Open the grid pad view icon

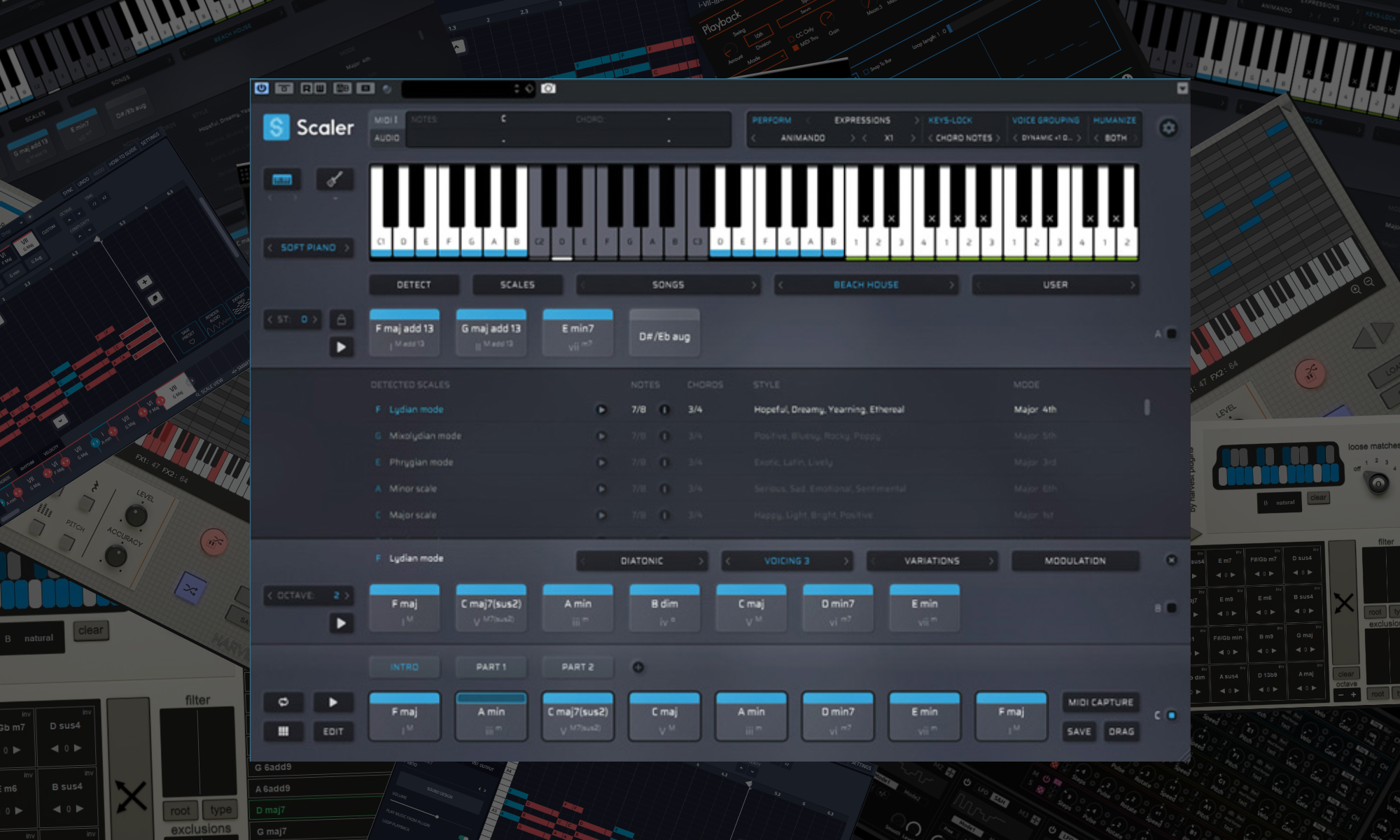[x=283, y=731]
